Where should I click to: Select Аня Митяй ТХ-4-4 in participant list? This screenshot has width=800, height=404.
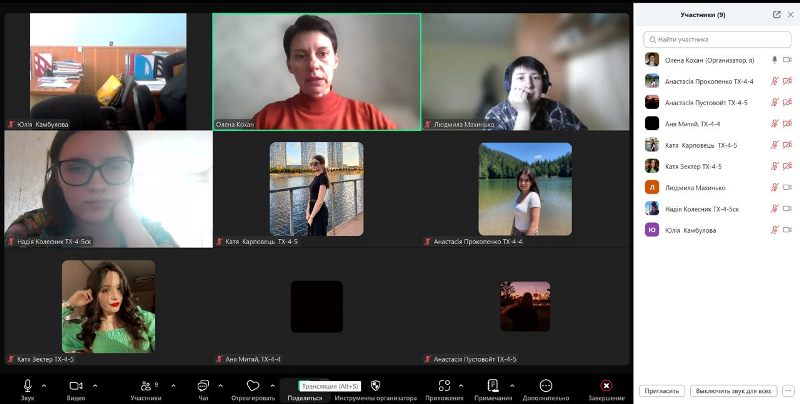tap(717, 124)
